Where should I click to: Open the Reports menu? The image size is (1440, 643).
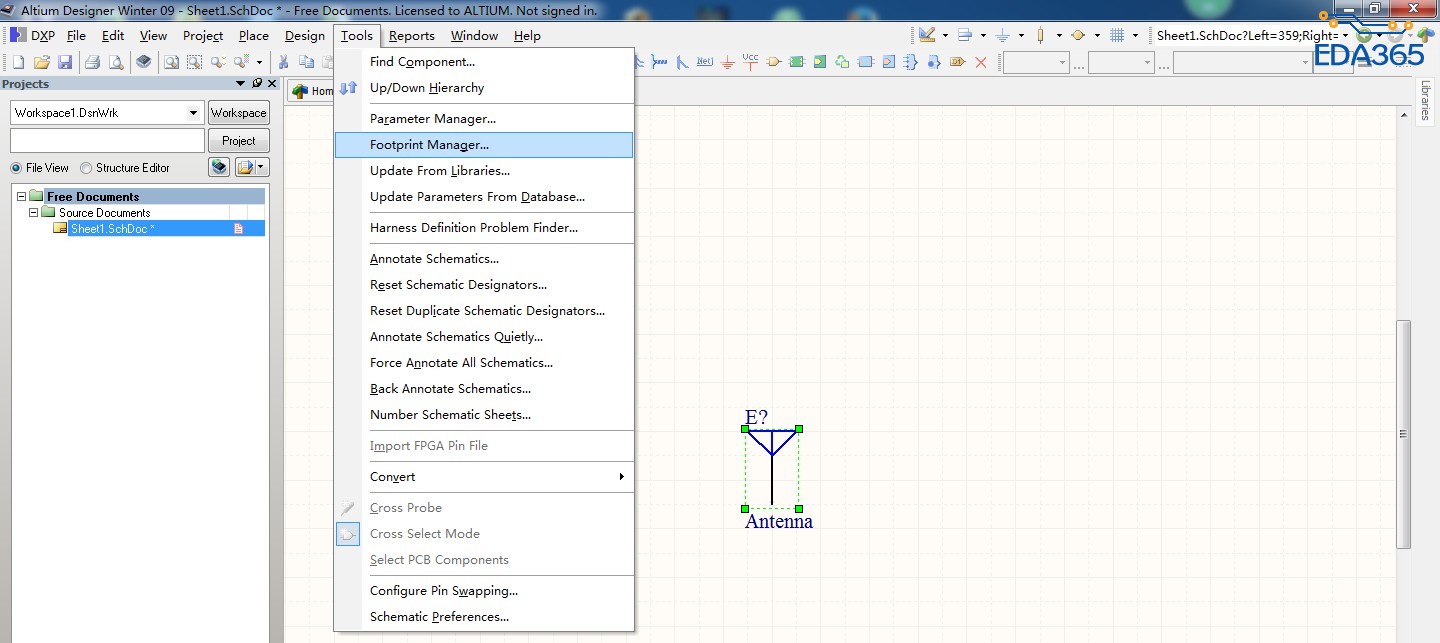click(411, 36)
